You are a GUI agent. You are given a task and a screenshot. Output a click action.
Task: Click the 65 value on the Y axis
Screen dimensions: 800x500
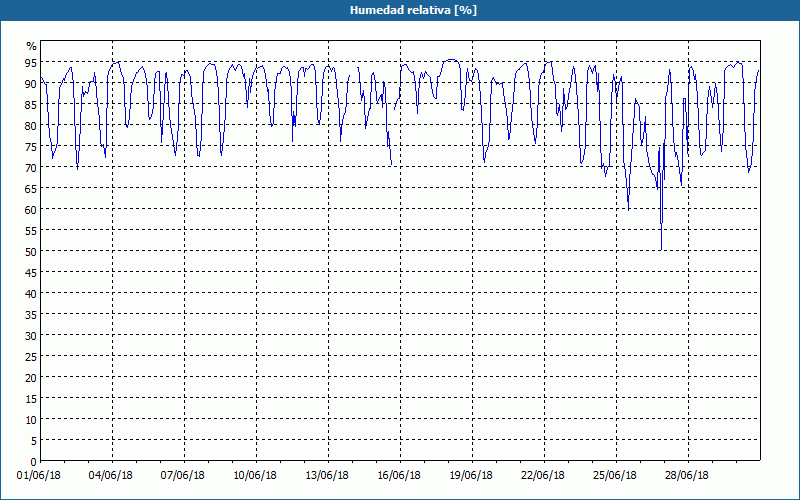(31, 189)
